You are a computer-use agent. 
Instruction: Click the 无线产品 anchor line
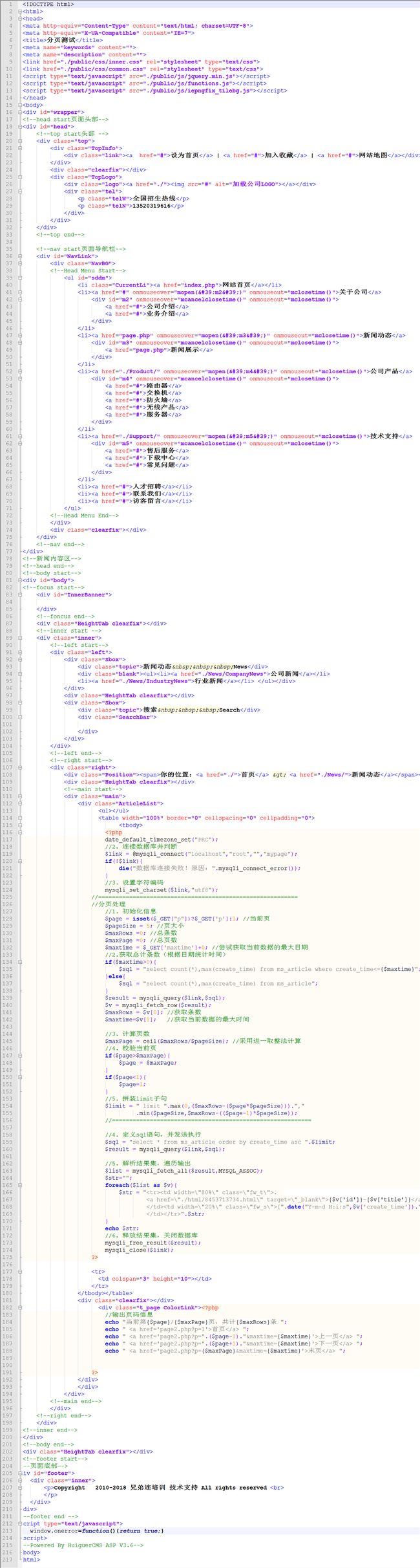coord(147,408)
